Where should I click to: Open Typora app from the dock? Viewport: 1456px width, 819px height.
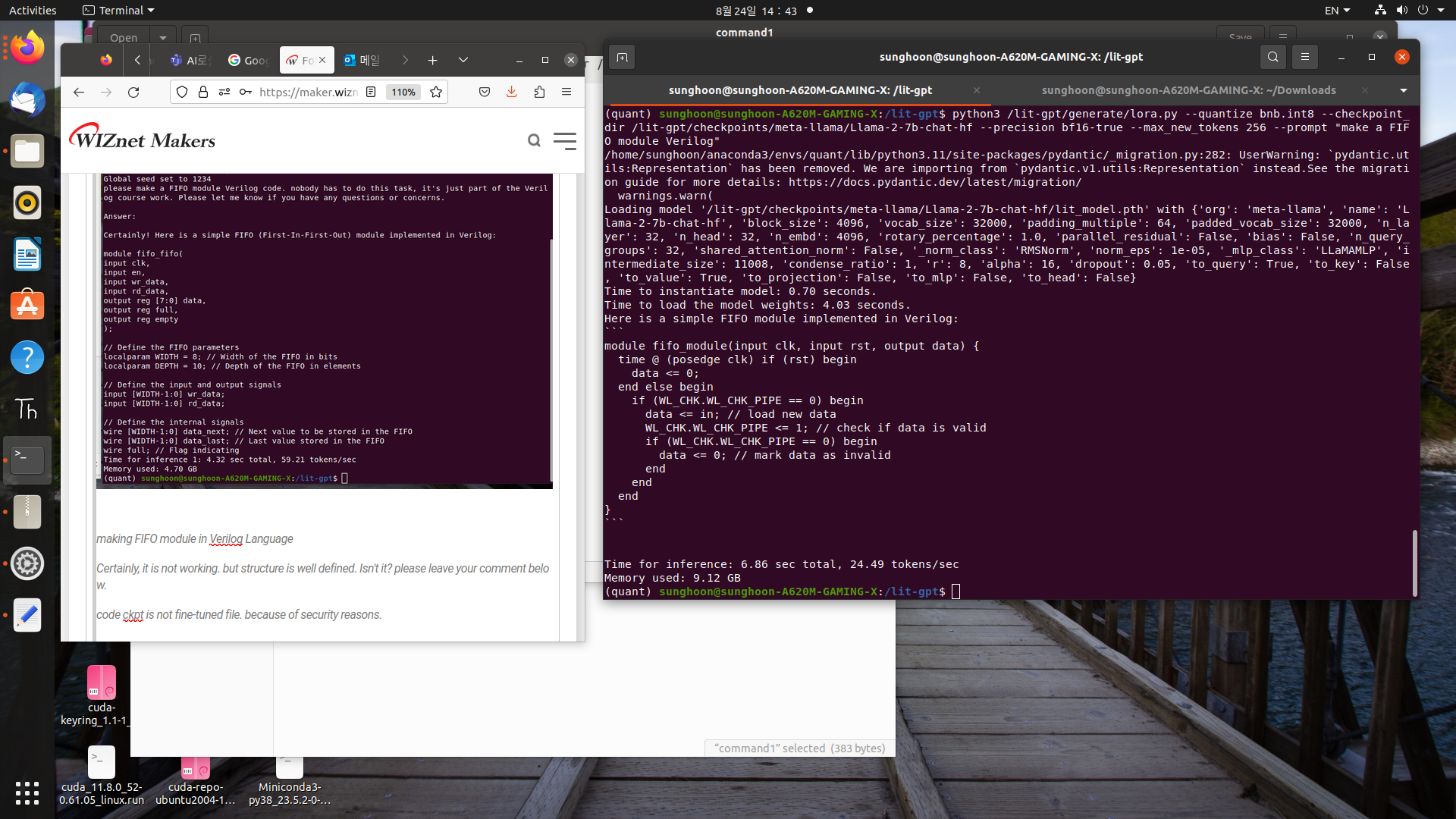27,409
